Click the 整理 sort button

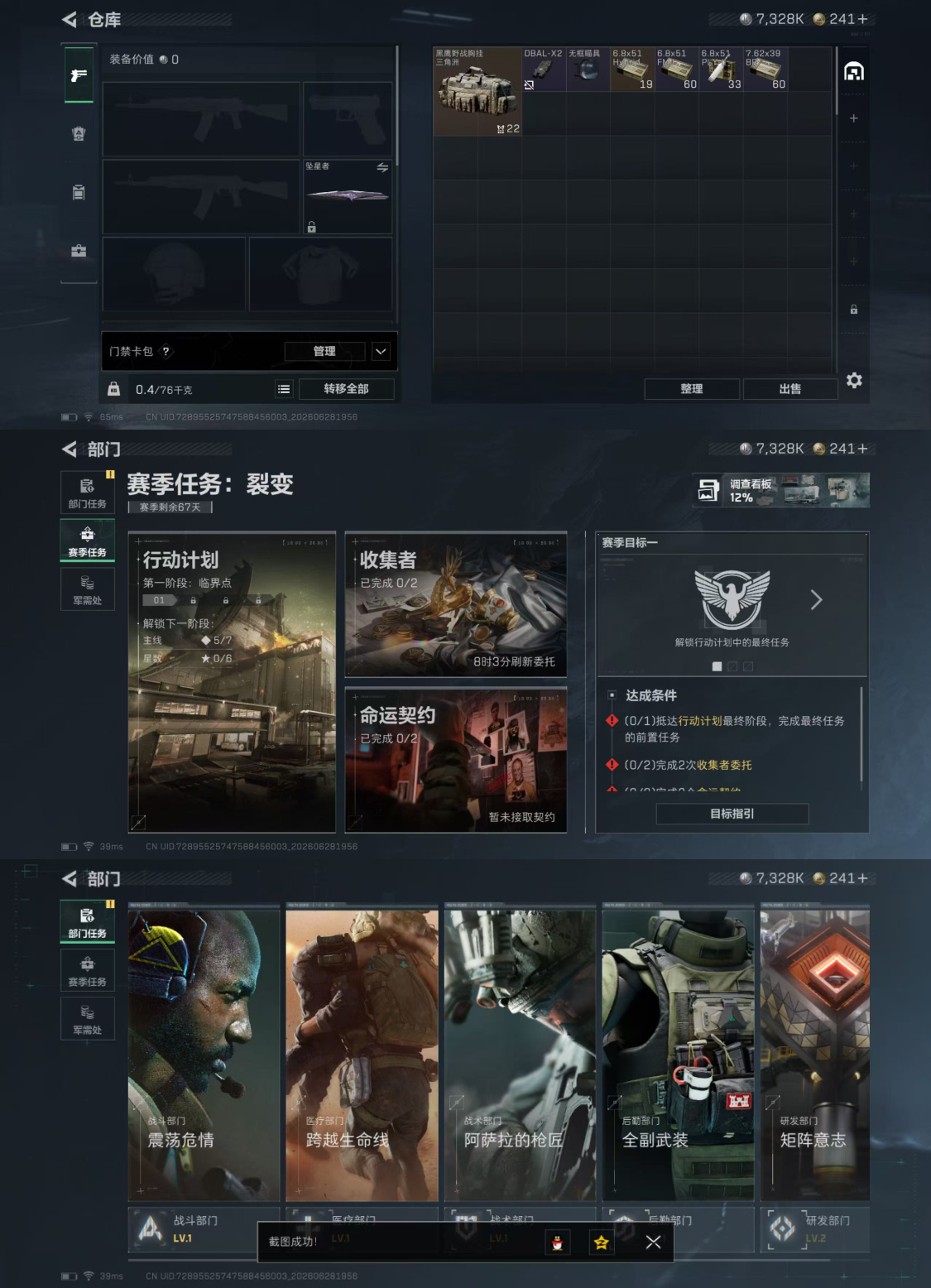coord(692,389)
